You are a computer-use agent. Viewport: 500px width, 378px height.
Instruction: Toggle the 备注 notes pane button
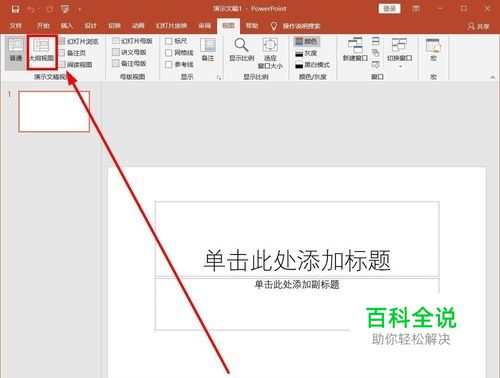[x=208, y=50]
